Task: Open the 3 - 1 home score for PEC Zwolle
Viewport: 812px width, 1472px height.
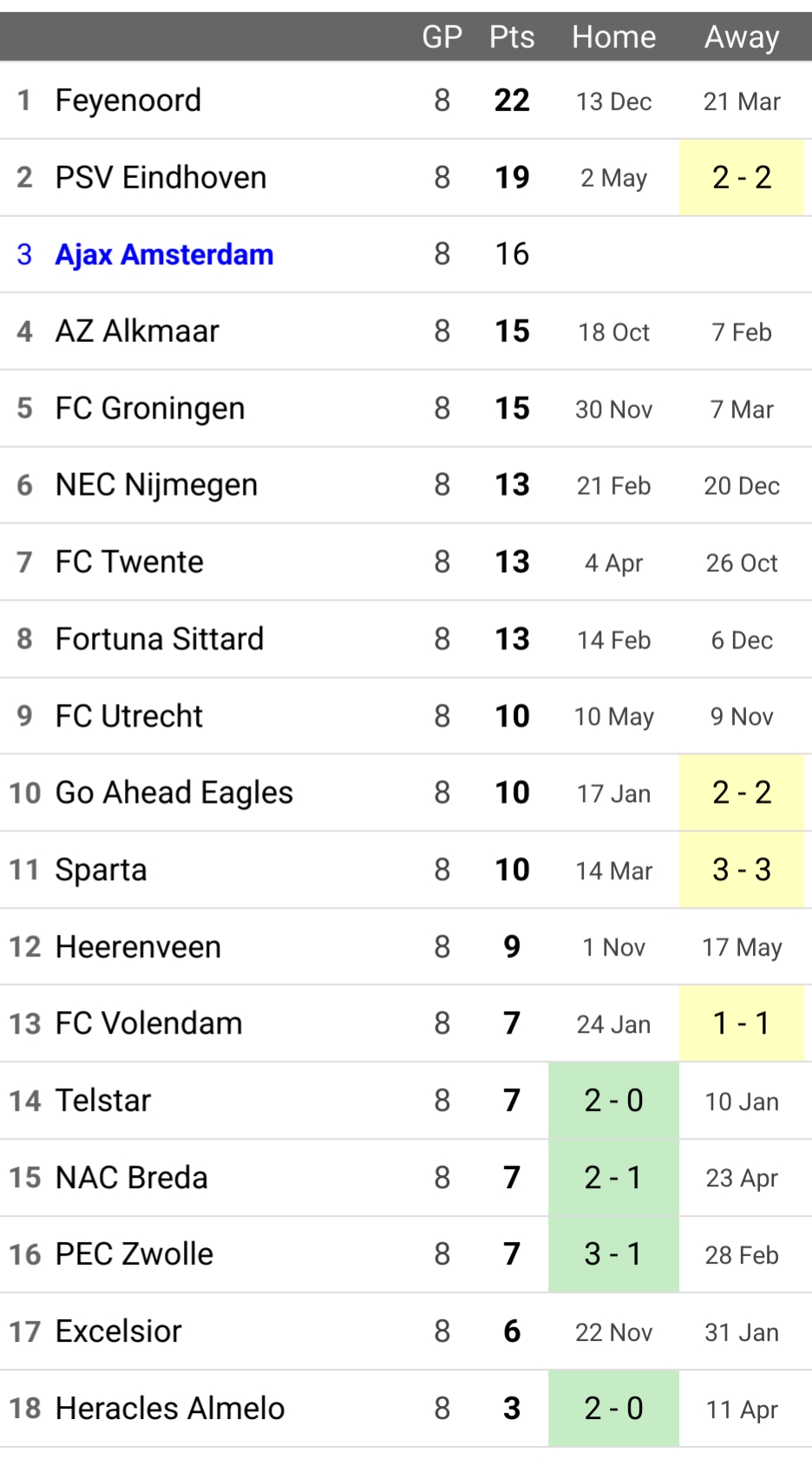Action: pos(613,1254)
